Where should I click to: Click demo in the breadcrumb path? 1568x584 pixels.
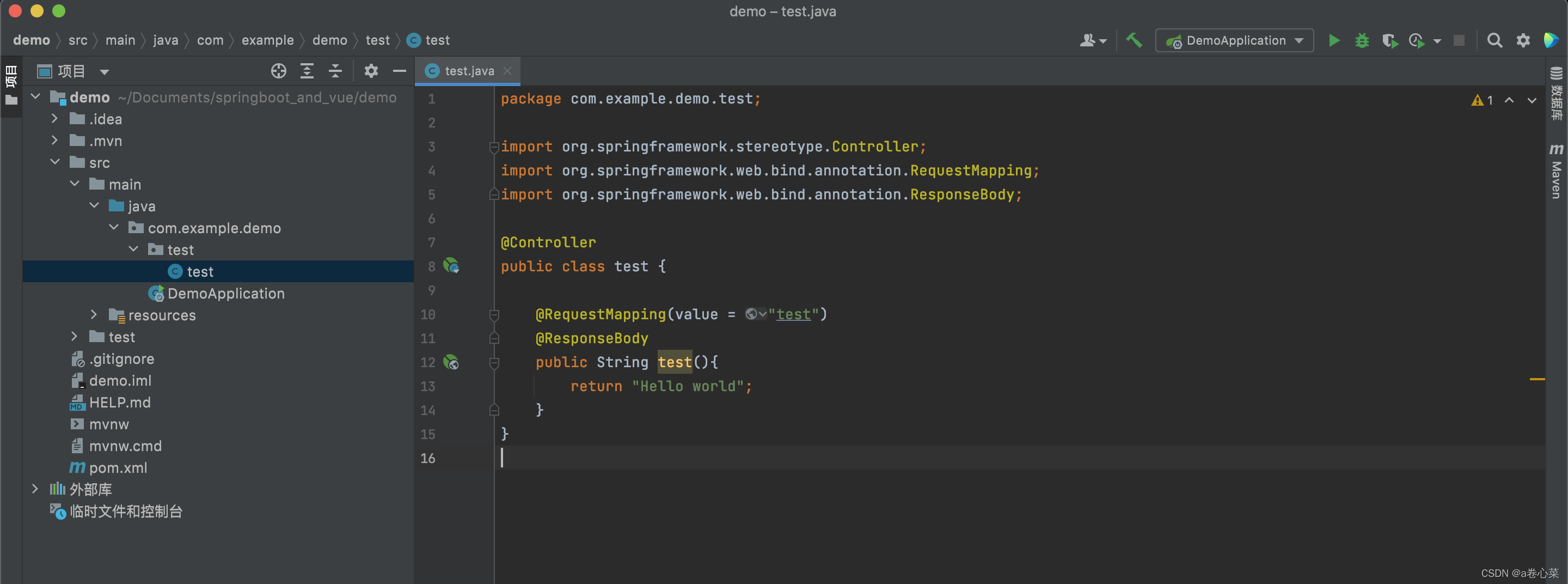pyautogui.click(x=32, y=40)
